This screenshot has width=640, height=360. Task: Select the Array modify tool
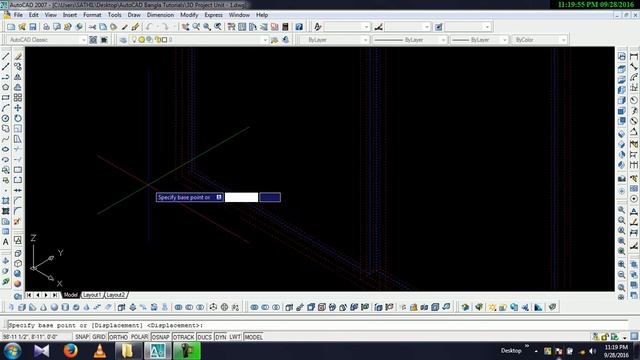pyautogui.click(x=18, y=98)
